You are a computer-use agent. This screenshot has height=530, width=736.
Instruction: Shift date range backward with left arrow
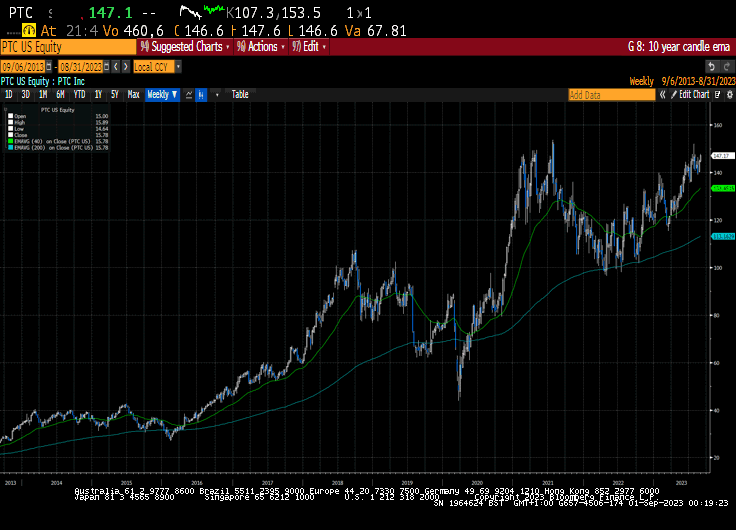pos(116,67)
